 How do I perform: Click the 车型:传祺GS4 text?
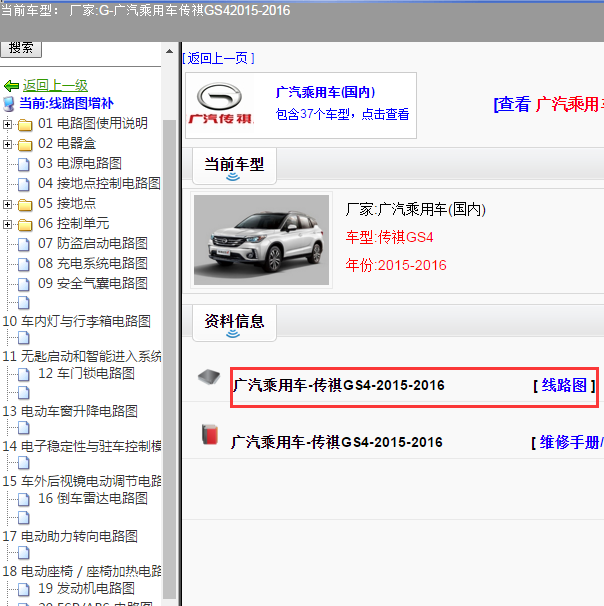(390, 237)
